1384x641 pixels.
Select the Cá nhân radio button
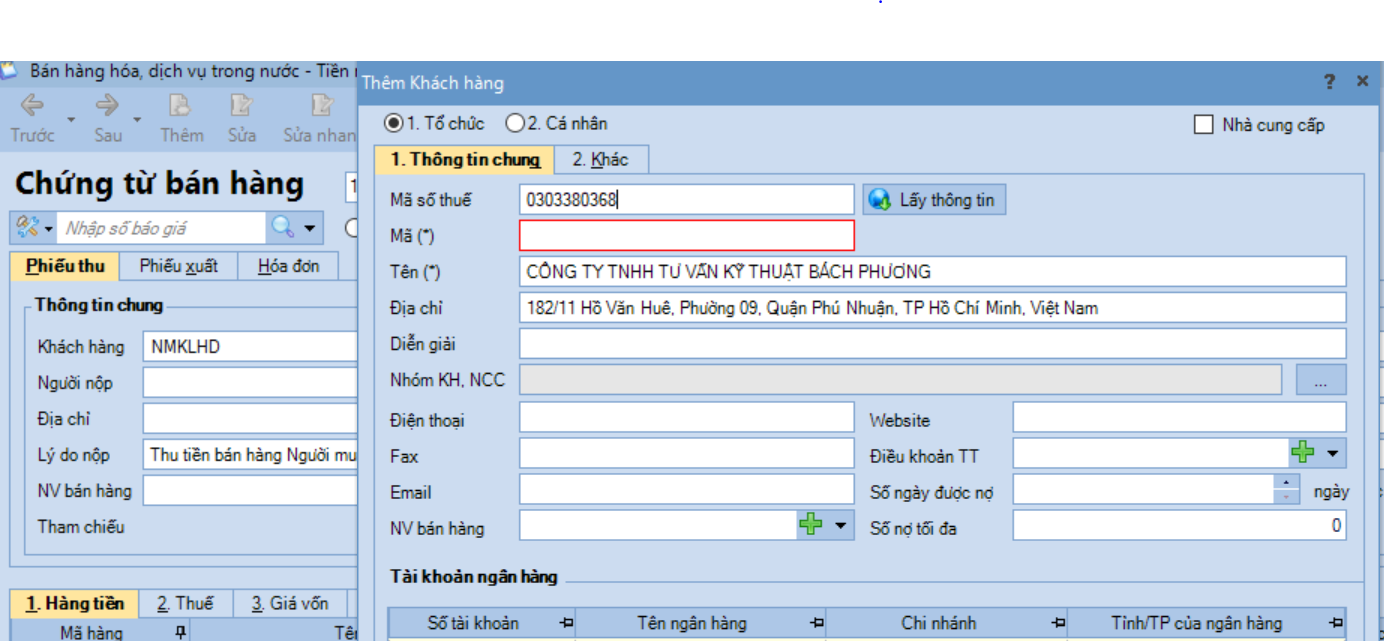point(515,123)
